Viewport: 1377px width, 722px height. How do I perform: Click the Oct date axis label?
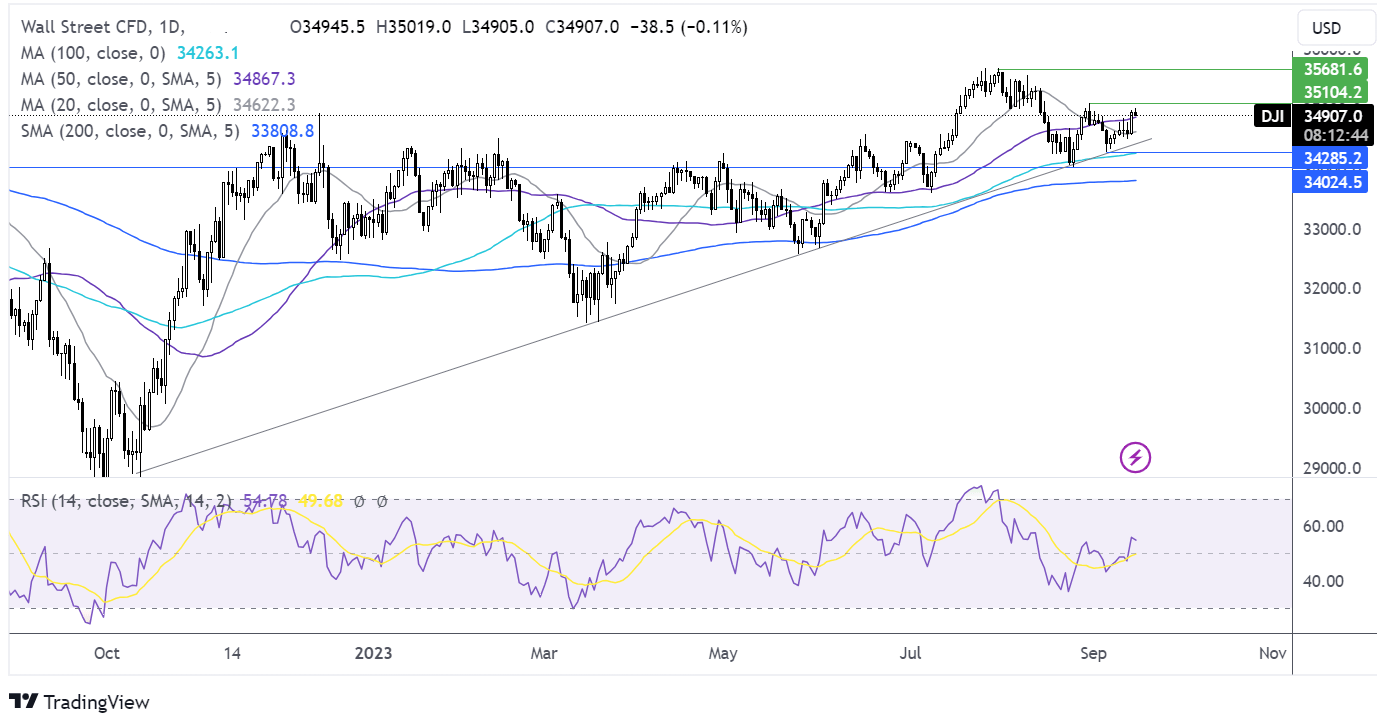(x=106, y=653)
